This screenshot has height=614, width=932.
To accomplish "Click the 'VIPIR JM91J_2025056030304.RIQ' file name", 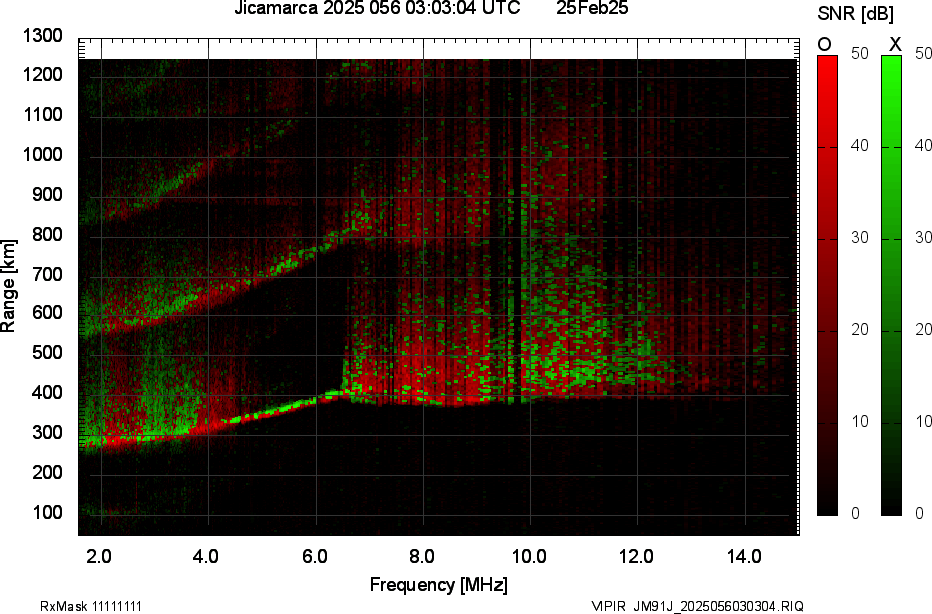I will click(x=698, y=606).
